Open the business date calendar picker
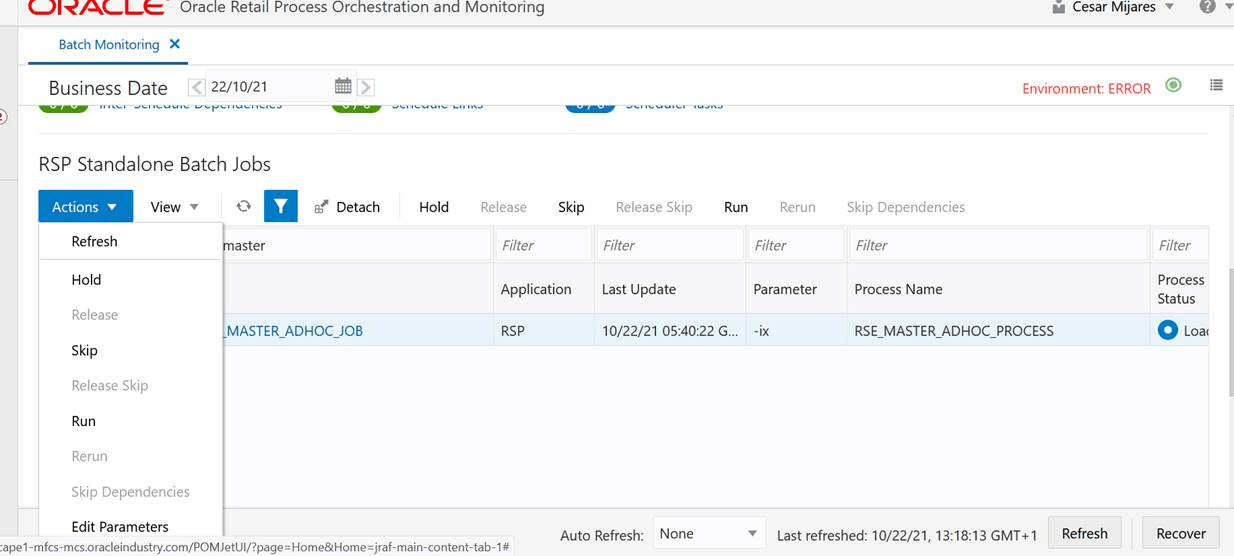This screenshot has height=556, width=1234. pos(343,86)
